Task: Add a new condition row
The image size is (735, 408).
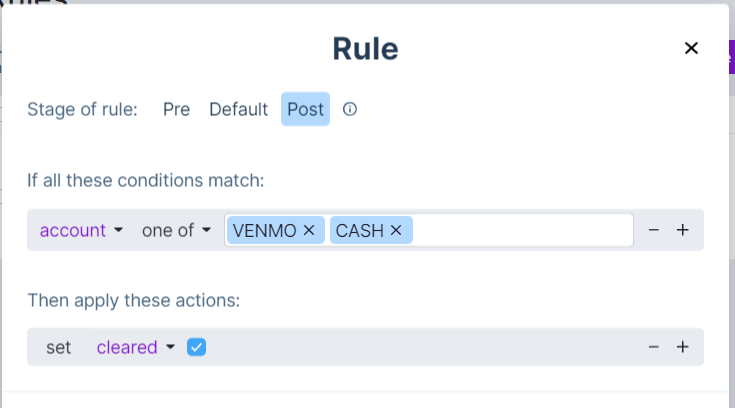Action: (x=683, y=230)
